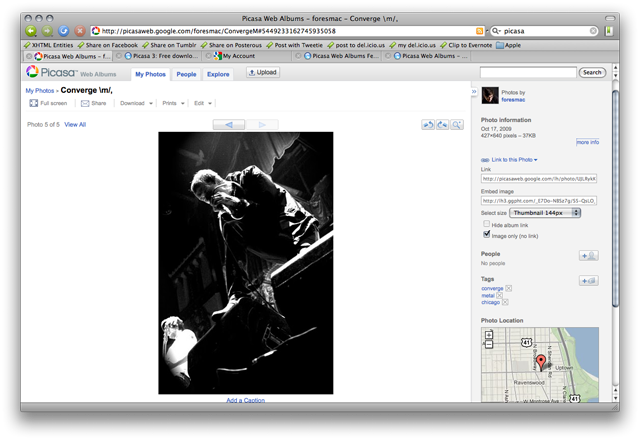Click the browser address URL field
640x440 pixels.
coord(287,31)
